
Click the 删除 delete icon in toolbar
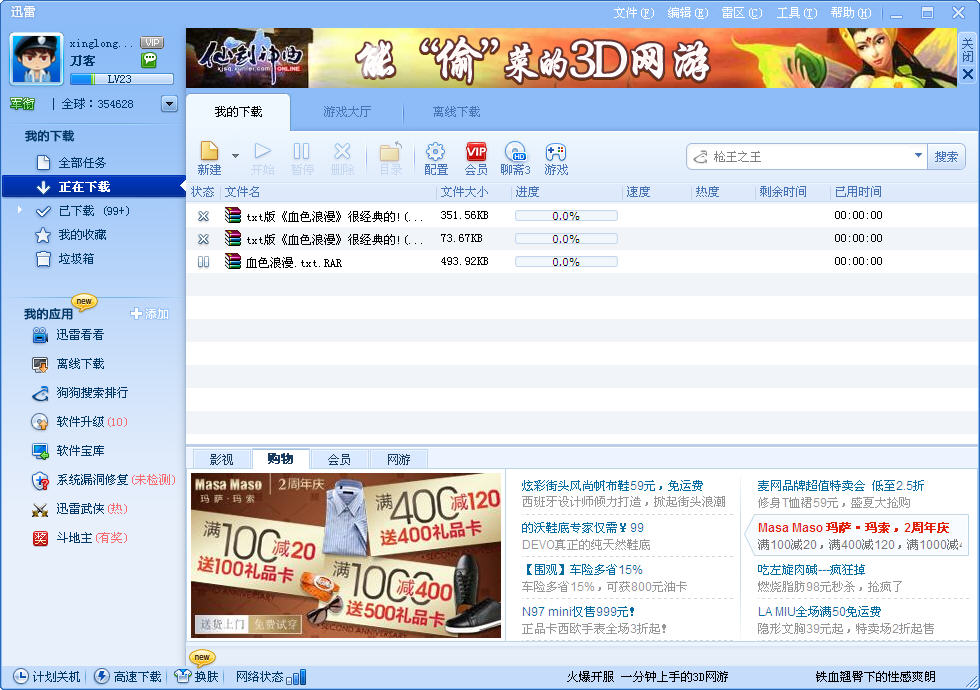342,151
